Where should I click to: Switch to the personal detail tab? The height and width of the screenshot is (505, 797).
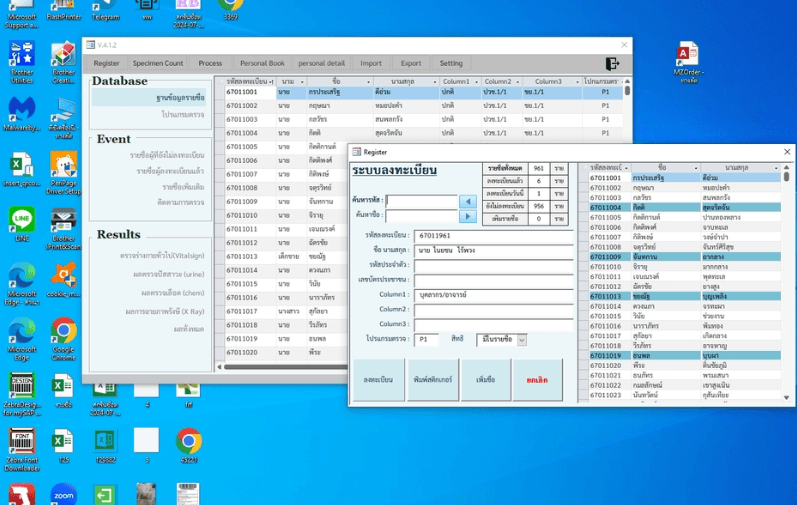(x=321, y=64)
